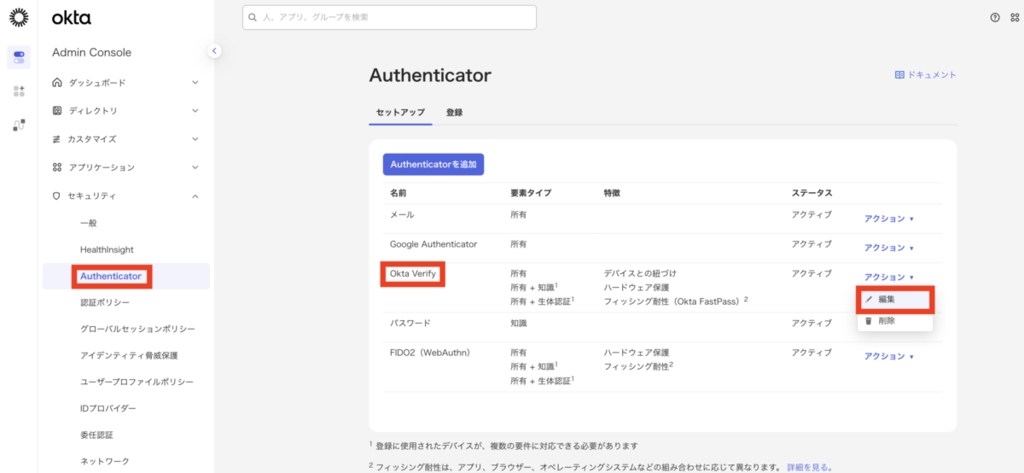Click the pencil icon beside 編集
Viewport: 1024px width, 473px height.
(x=869, y=299)
